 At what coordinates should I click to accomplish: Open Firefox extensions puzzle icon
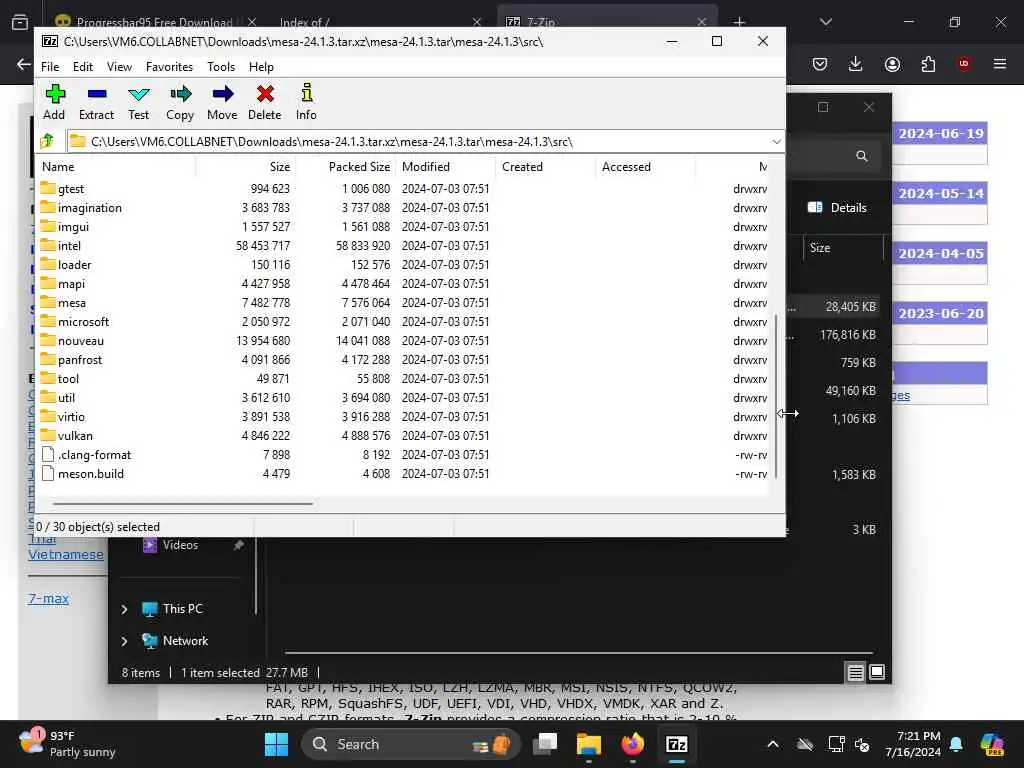928,64
